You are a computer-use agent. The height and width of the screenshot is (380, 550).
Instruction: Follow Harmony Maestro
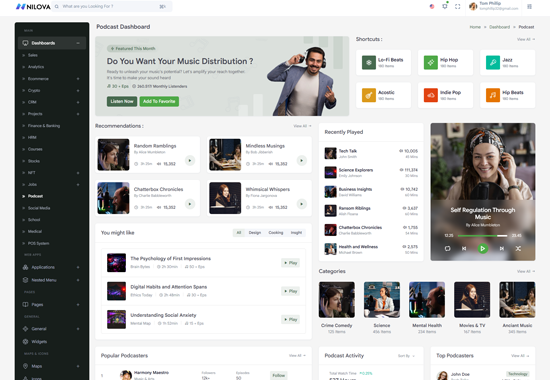pos(279,375)
